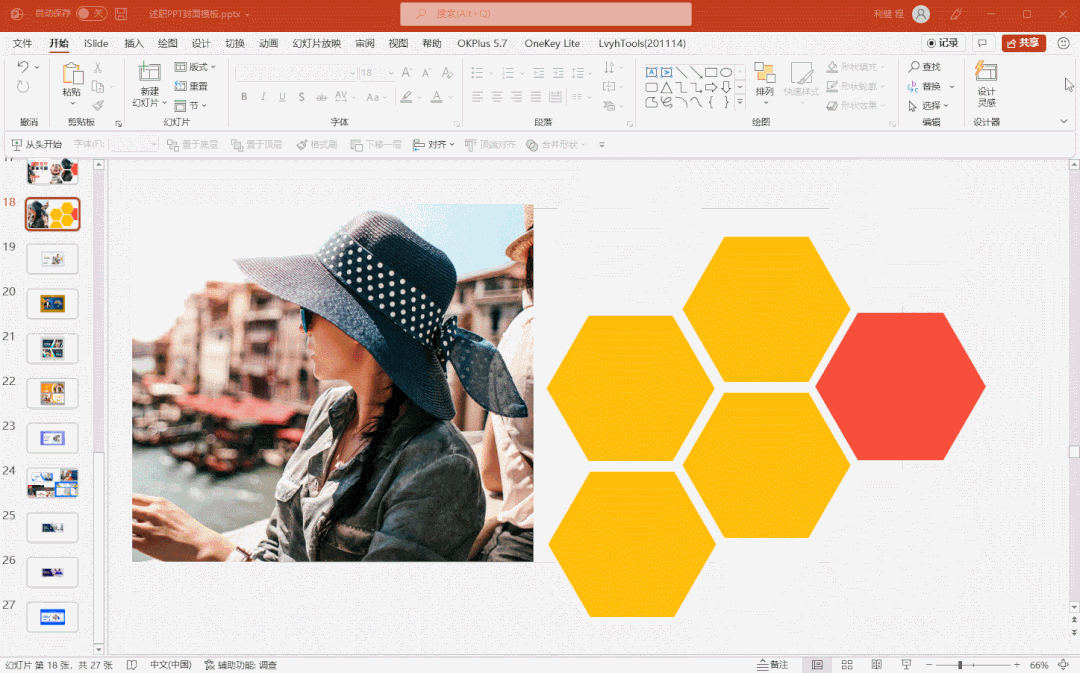Switch to the 动画 Animations tab

pos(268,43)
